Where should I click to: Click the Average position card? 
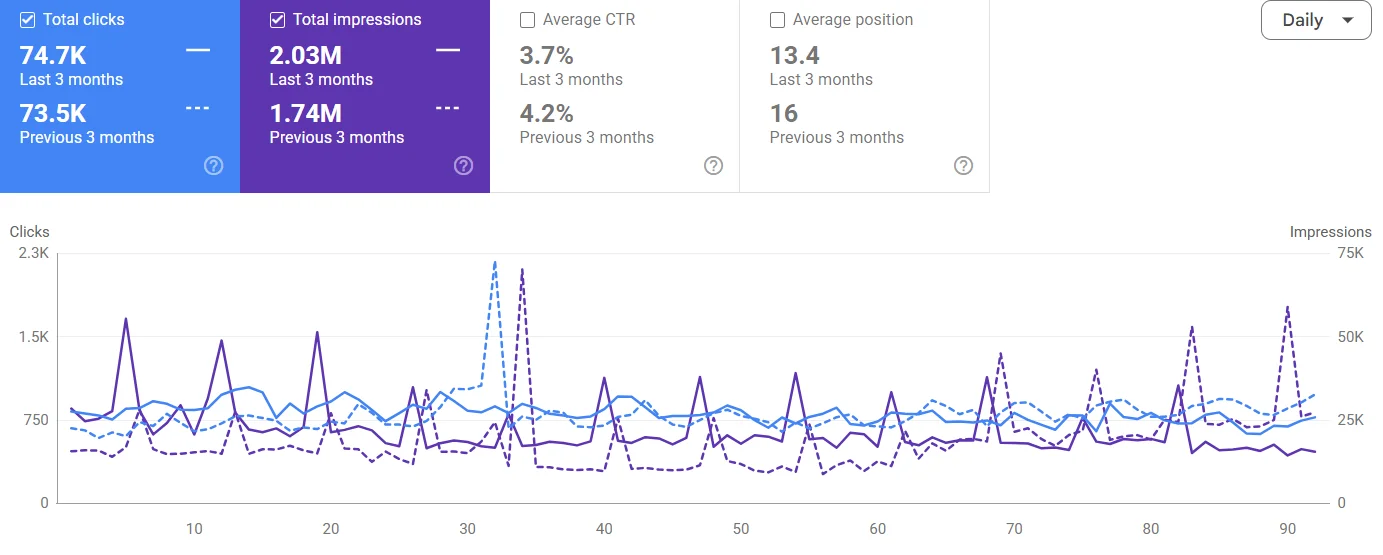tap(865, 96)
